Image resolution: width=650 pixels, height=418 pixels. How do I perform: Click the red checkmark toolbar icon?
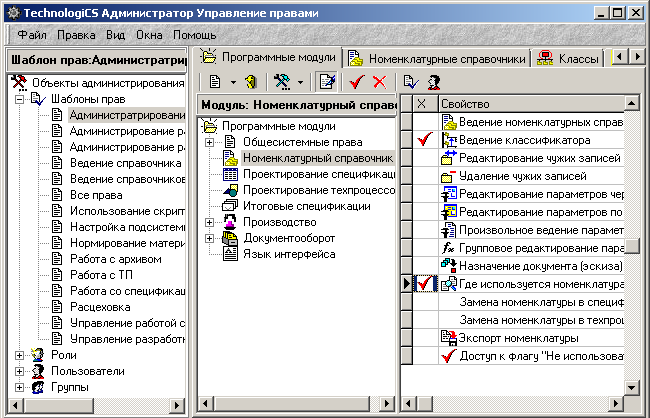pyautogui.click(x=357, y=82)
